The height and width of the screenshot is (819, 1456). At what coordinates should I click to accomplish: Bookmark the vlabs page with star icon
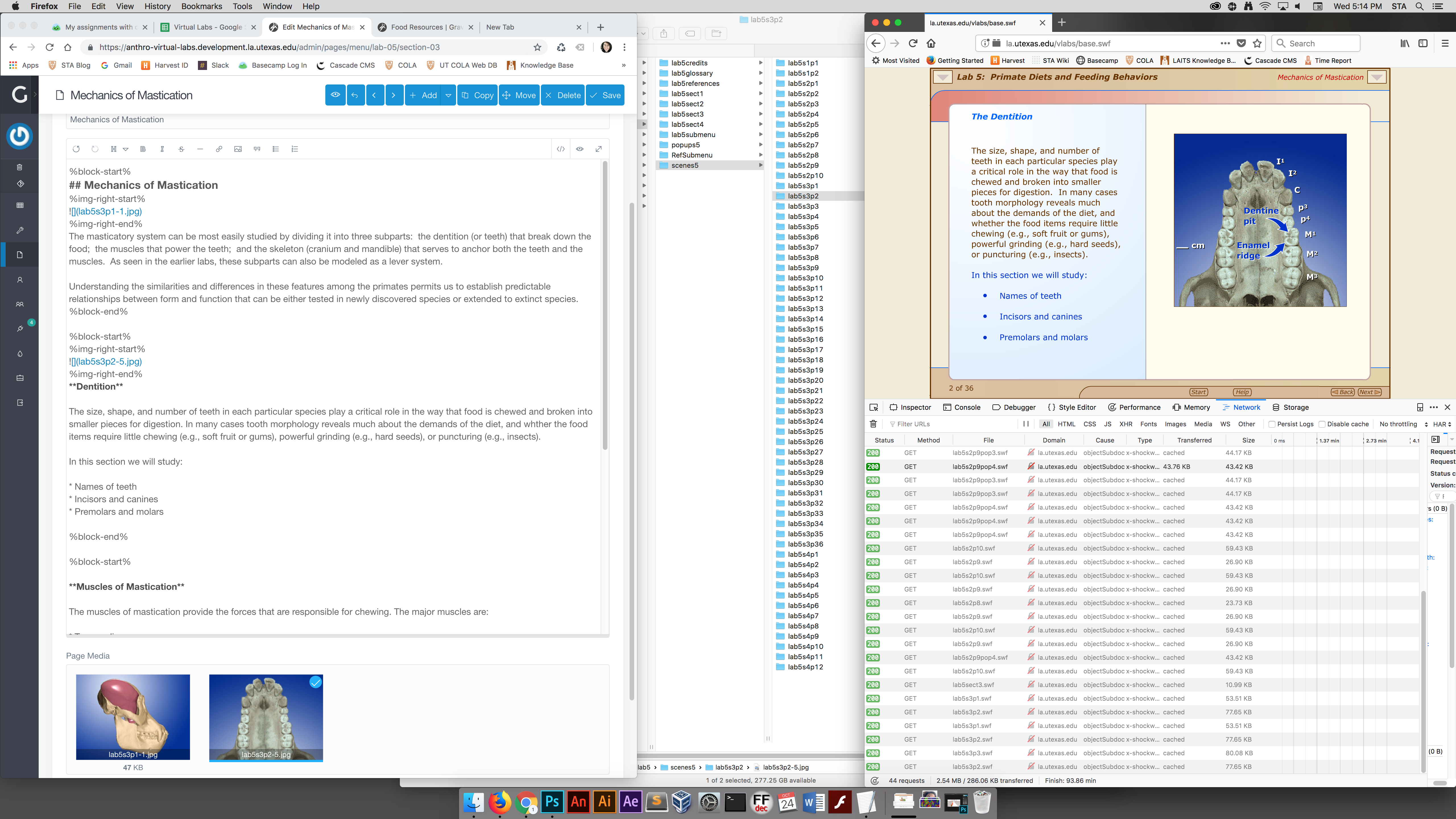[x=1257, y=44]
